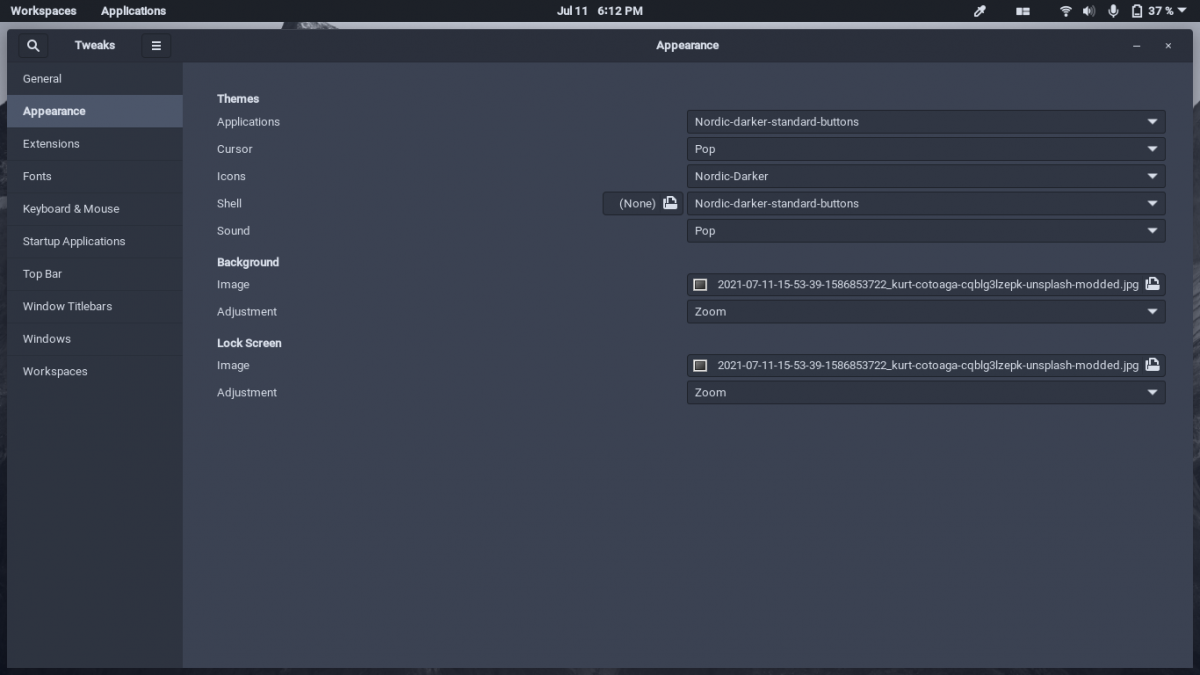1200x675 pixels.
Task: Click the kurt-cotoaga background image filename
Action: tap(930, 284)
